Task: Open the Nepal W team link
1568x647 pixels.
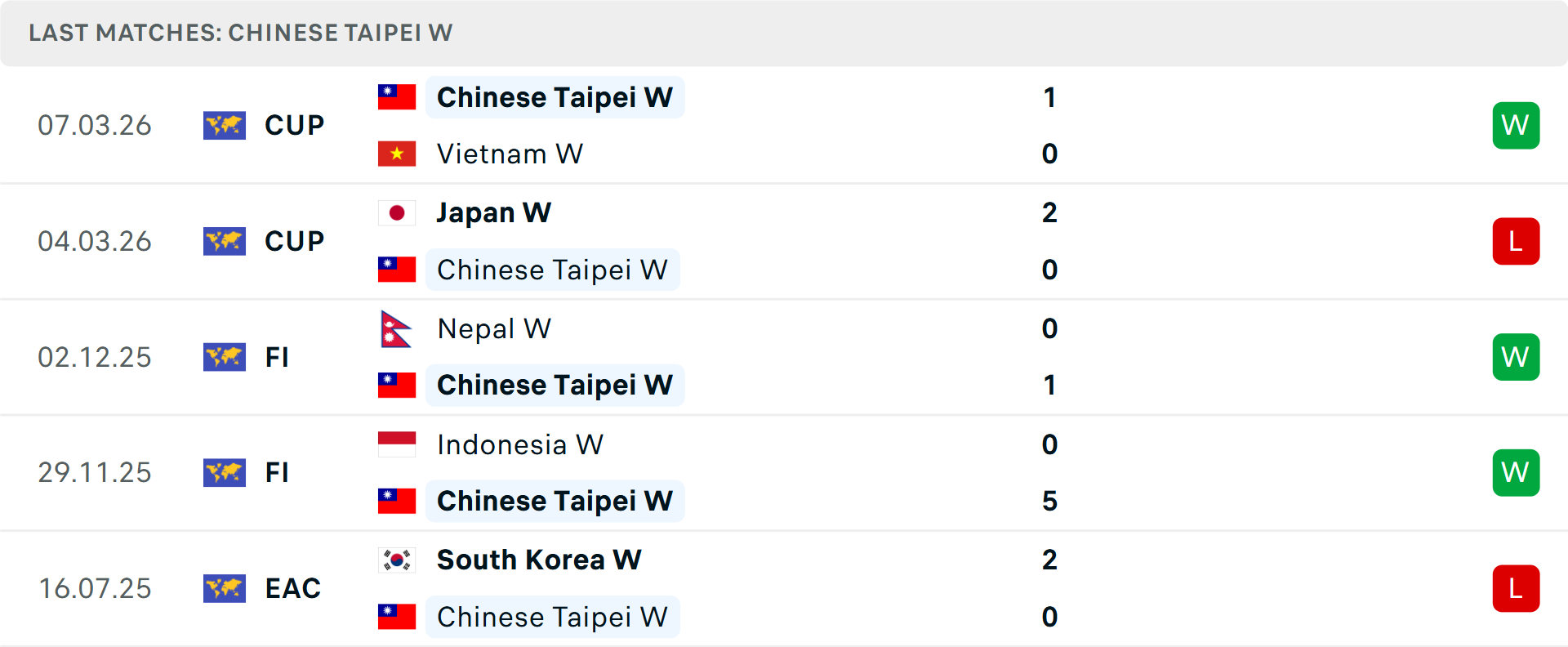Action: (494, 329)
